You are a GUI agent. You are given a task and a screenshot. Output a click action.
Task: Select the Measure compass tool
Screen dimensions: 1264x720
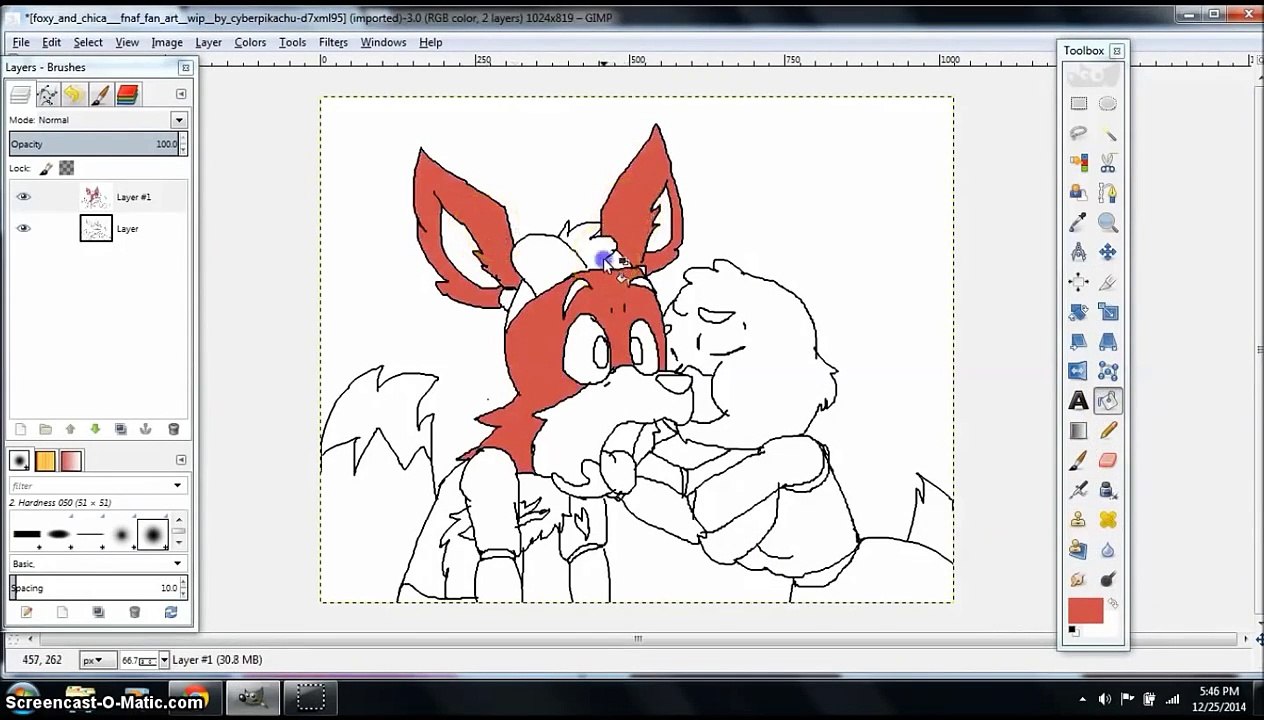pyautogui.click(x=1078, y=252)
